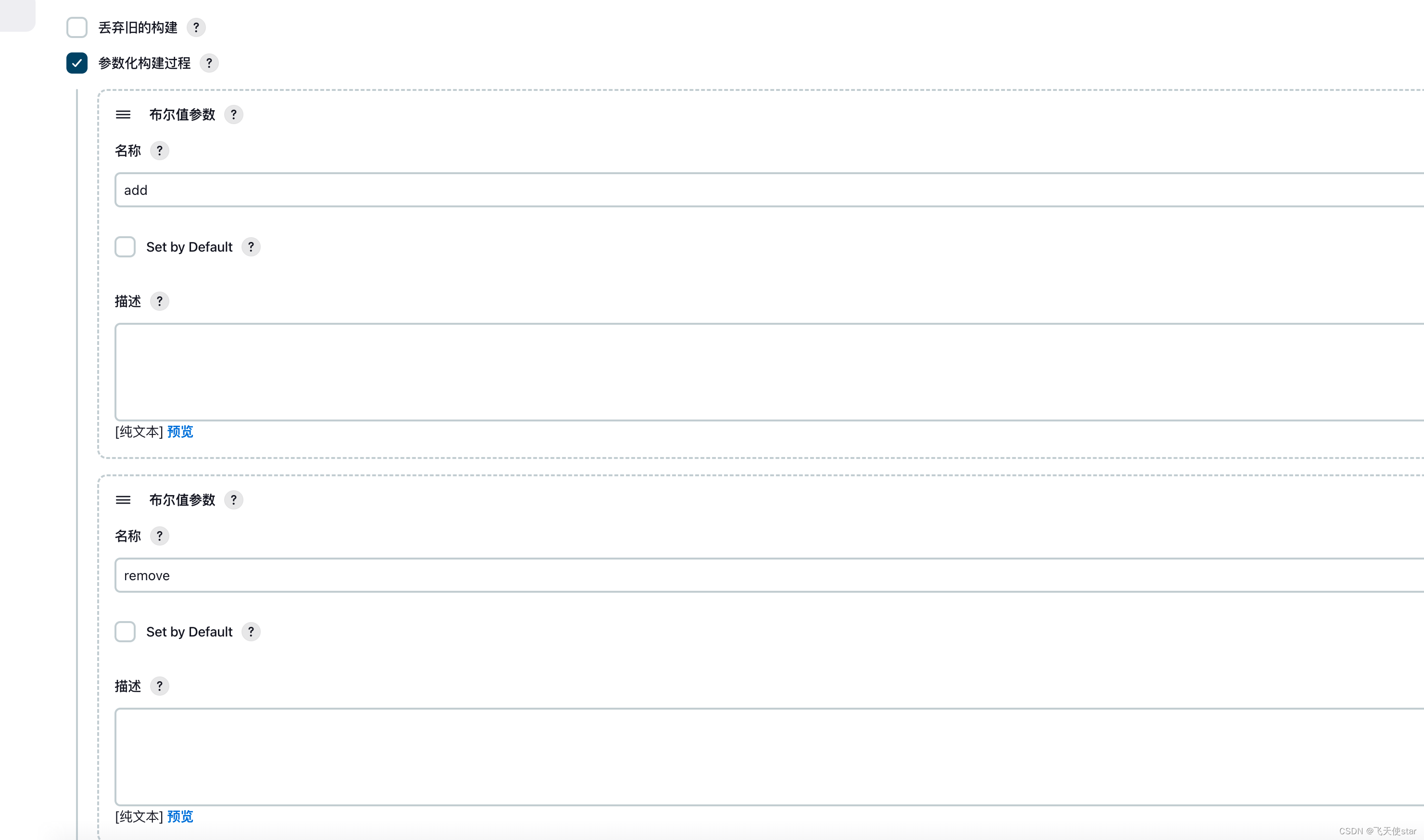The height and width of the screenshot is (840, 1424).
Task: Toggle Set by Default for add parameter
Action: (125, 247)
